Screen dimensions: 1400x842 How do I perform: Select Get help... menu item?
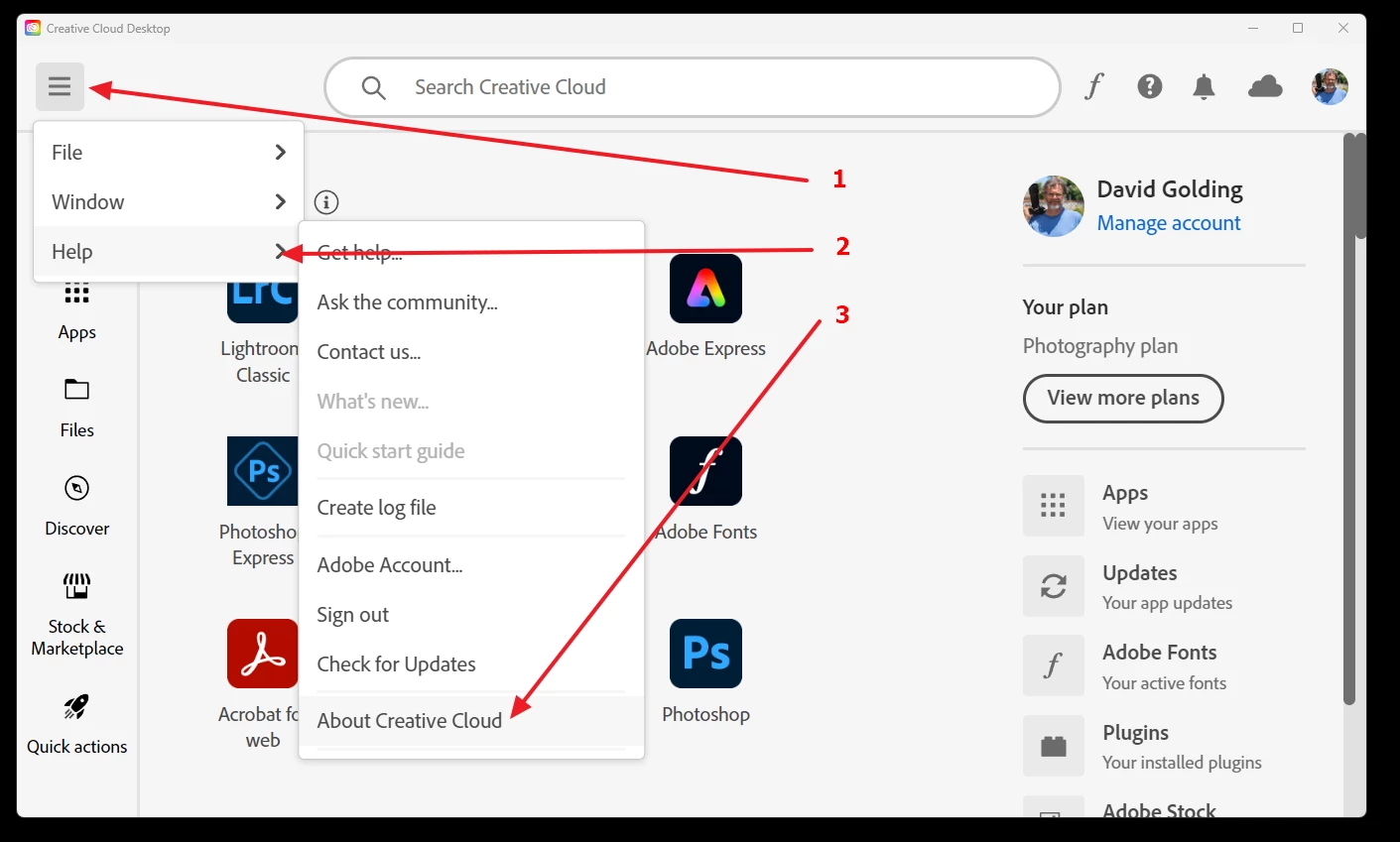(471, 253)
